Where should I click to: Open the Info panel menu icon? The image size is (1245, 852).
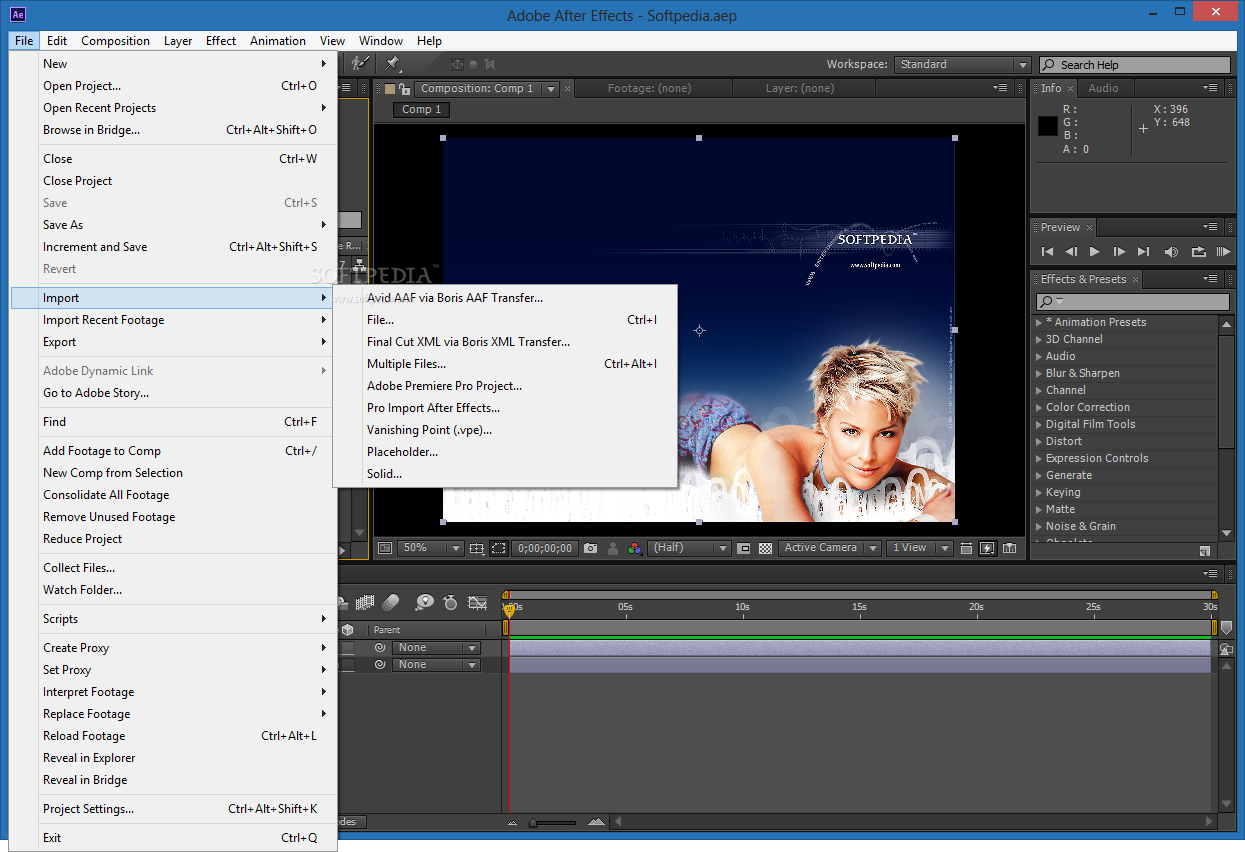click(x=1211, y=87)
